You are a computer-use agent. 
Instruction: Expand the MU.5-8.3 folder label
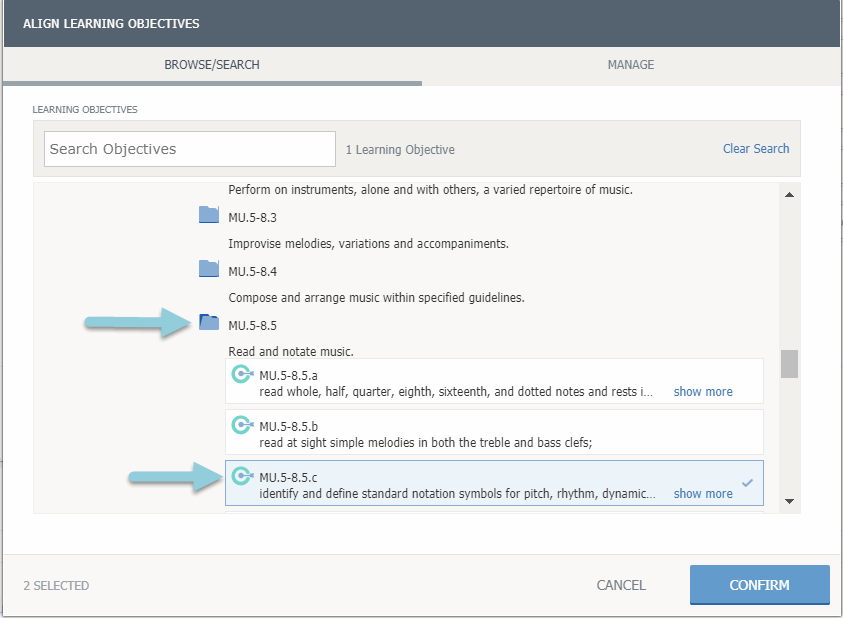tap(252, 217)
